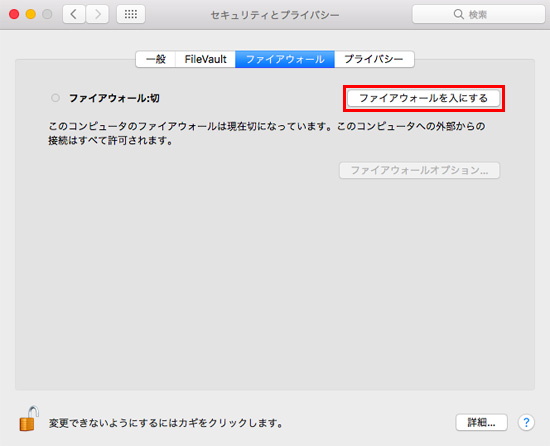Screen dimensions: 550x446
Task: Show all preferences via the grid icon
Action: tap(131, 14)
